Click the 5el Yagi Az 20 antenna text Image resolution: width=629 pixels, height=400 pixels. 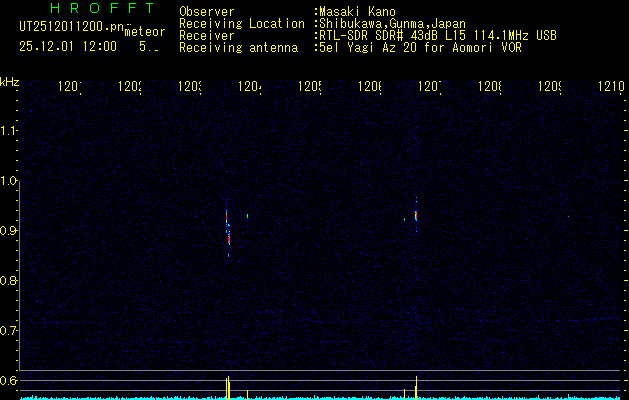click(x=418, y=48)
